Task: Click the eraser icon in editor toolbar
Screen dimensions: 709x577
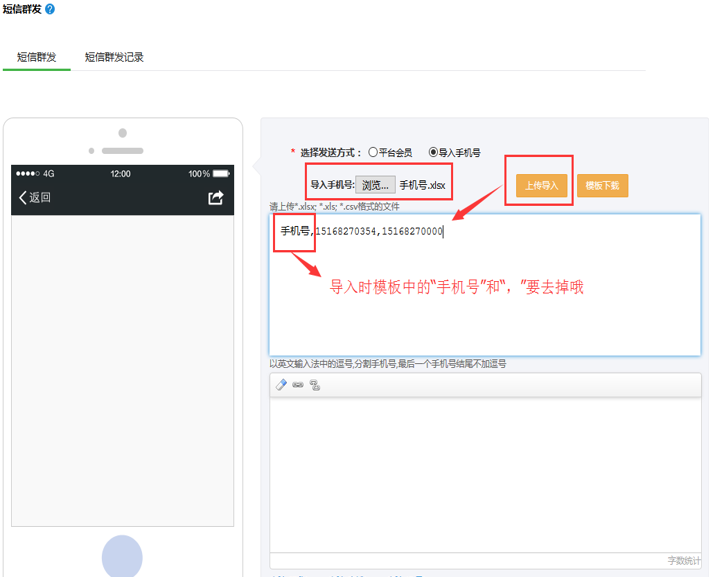Action: tap(282, 385)
